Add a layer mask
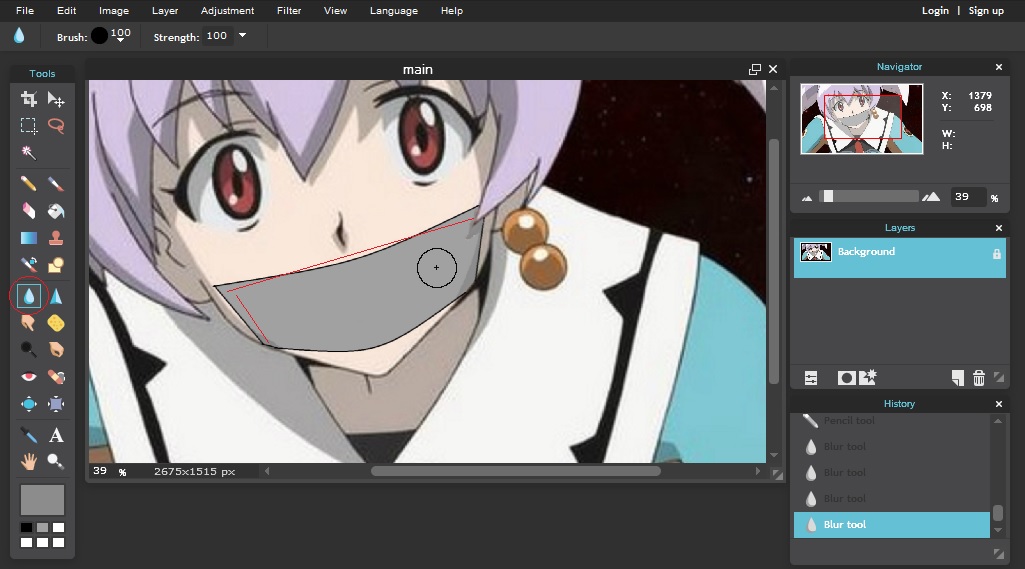Image resolution: width=1025 pixels, height=569 pixels. click(847, 378)
